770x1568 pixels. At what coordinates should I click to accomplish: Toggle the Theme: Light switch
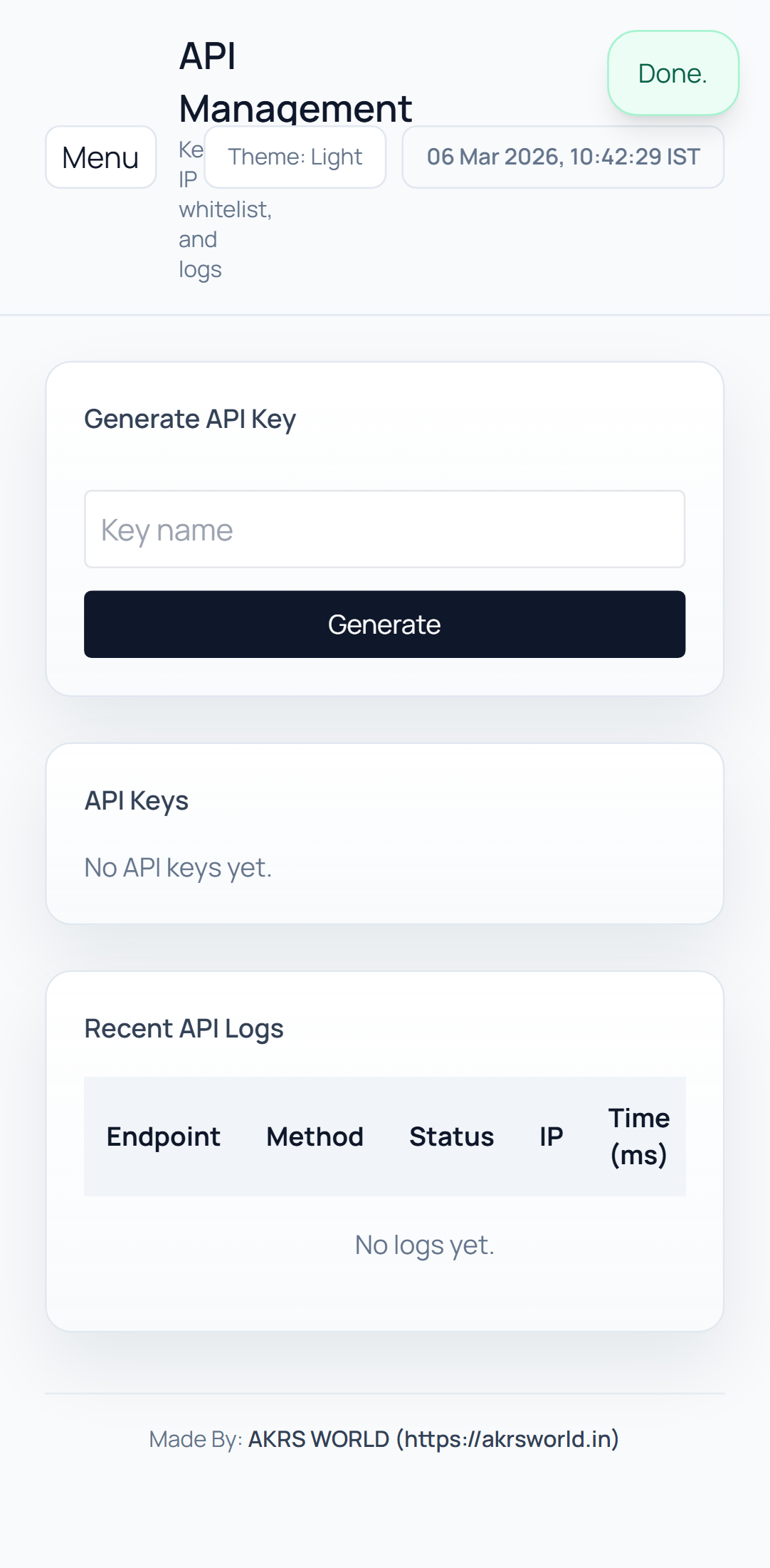(295, 157)
